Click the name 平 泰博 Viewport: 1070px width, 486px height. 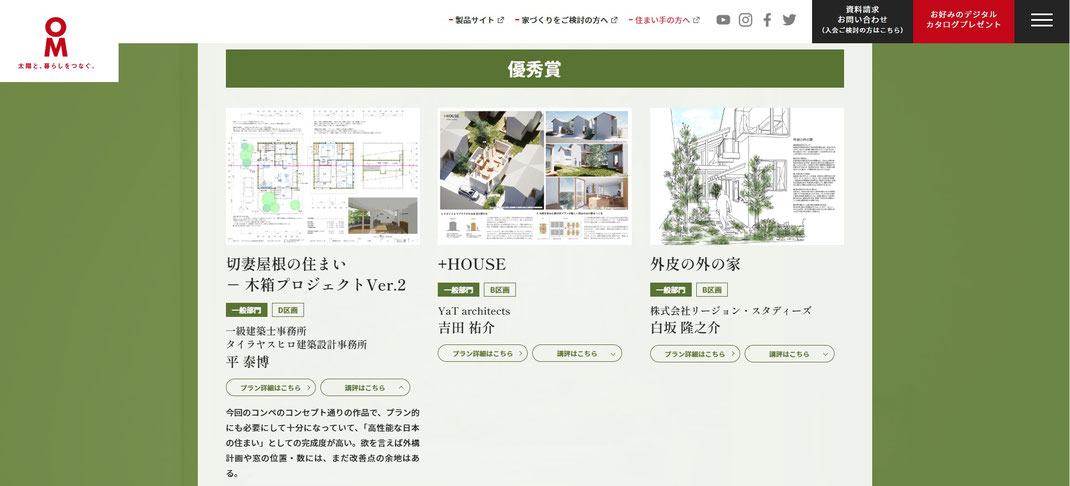point(248,362)
